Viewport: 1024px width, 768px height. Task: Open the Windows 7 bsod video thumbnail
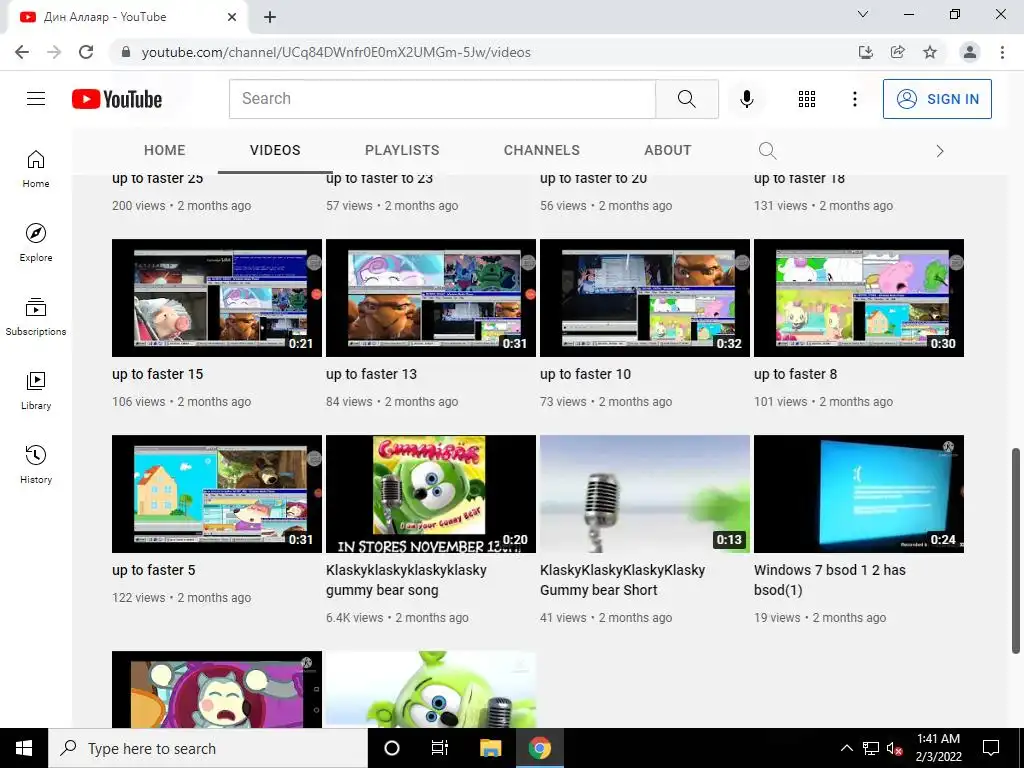tap(859, 494)
